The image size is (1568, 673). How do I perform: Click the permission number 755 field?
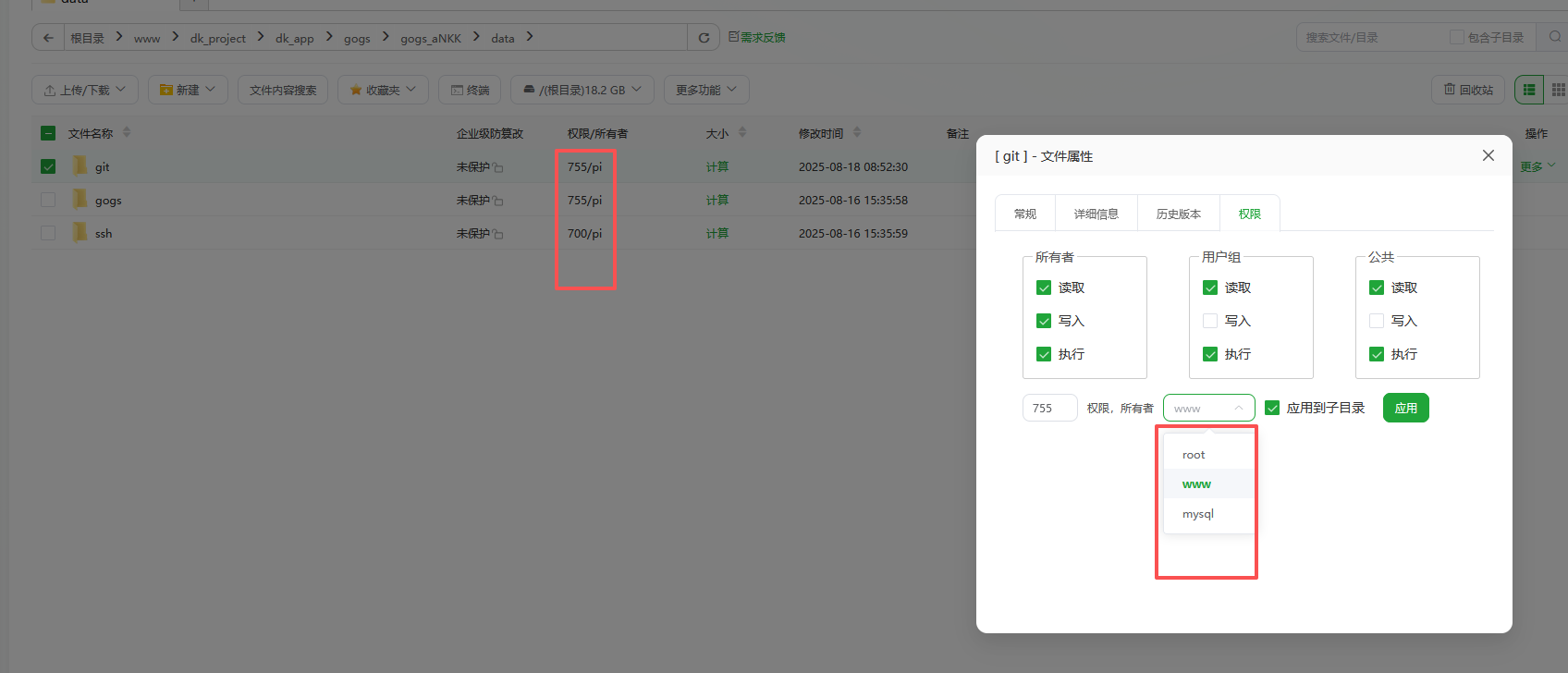[1050, 408]
